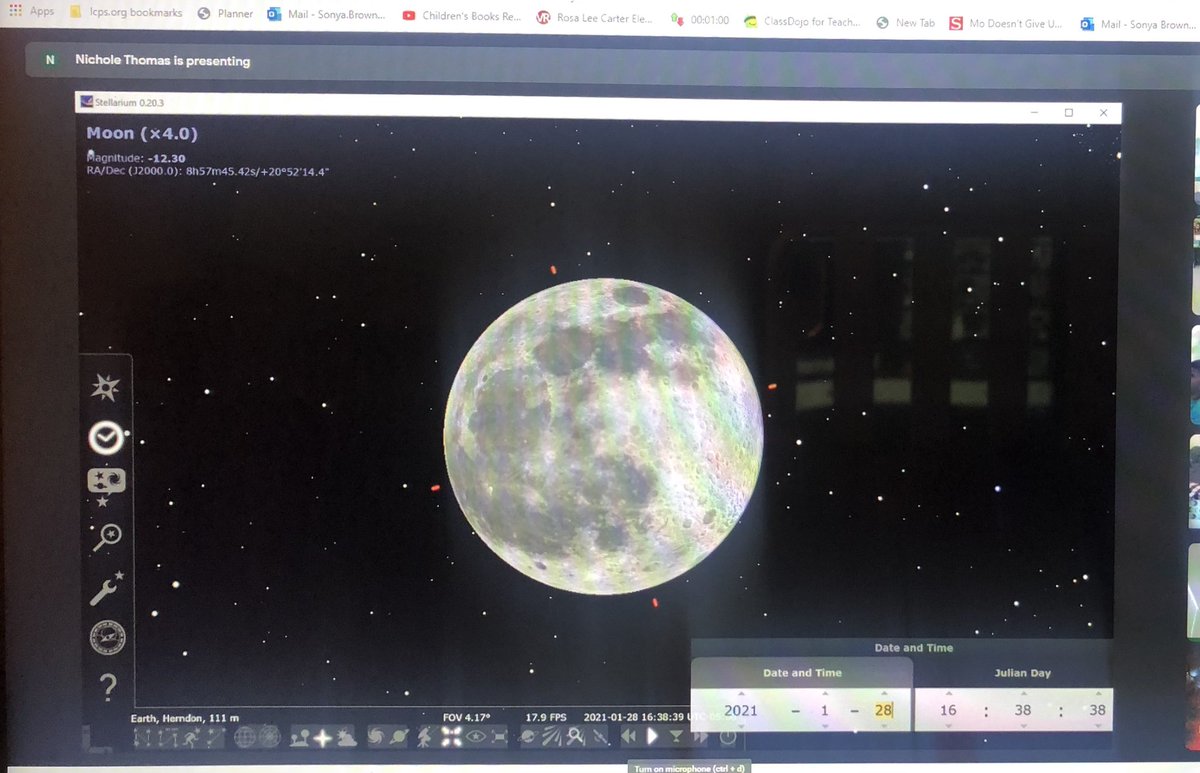
Task: Click Earth, Herndon, 111 m location text
Action: pos(185,718)
